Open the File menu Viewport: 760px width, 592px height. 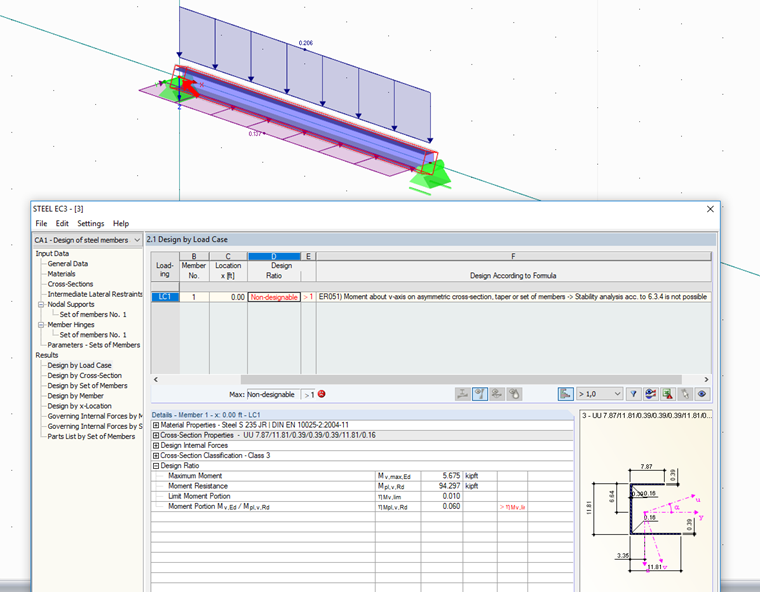tap(41, 224)
